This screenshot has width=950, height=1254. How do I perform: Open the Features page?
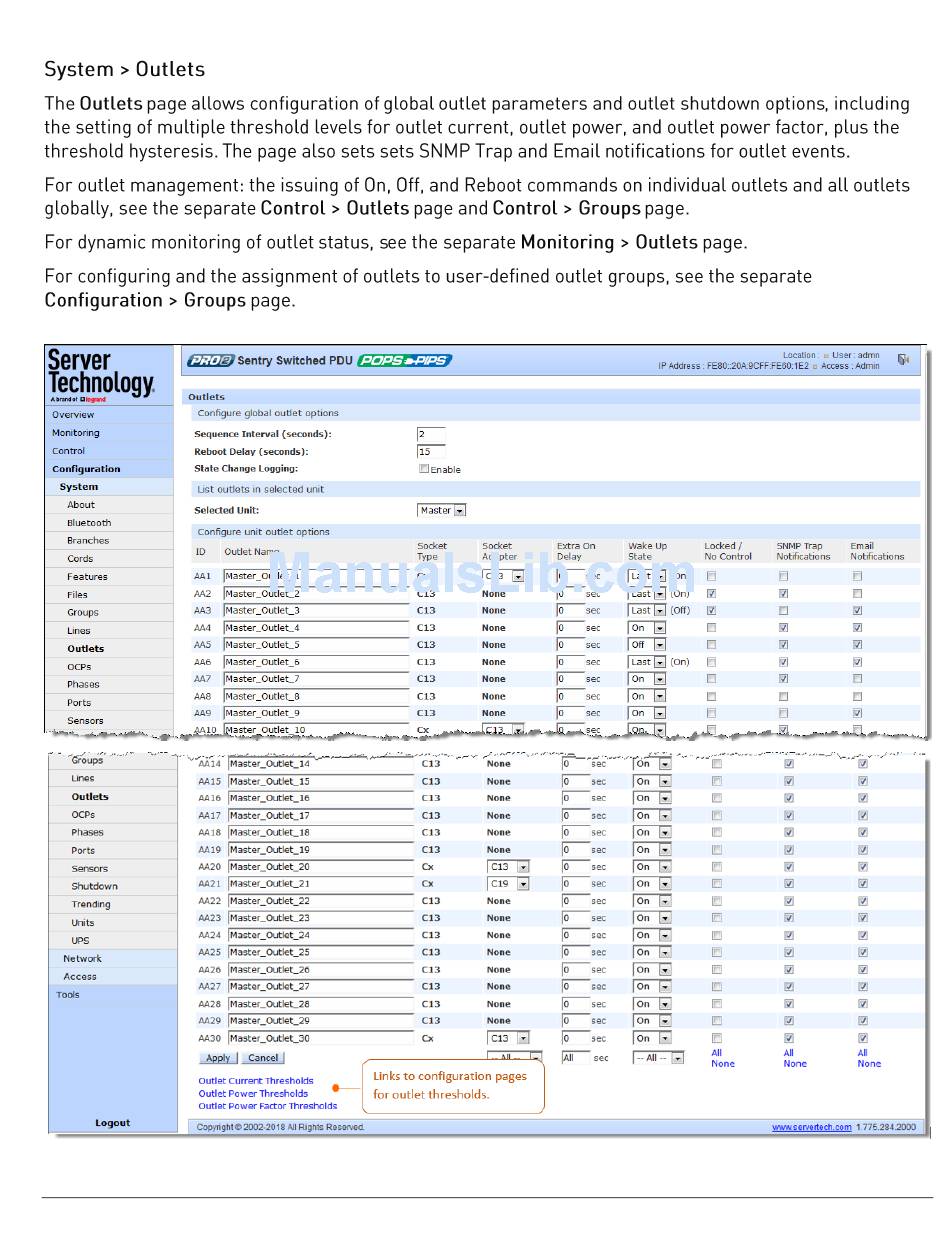click(87, 577)
